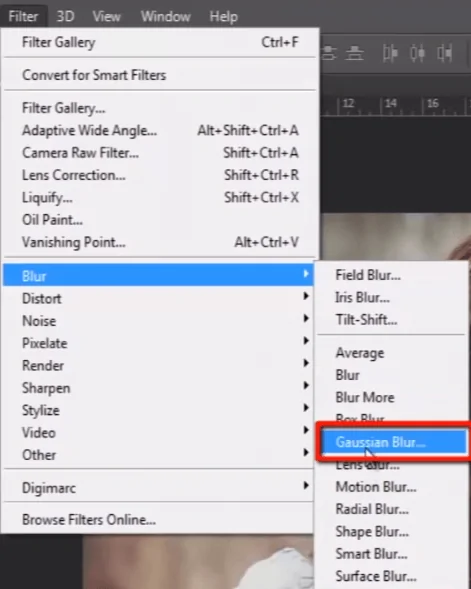Expand the Other submenu
This screenshot has width=471, height=589.
coord(159,455)
